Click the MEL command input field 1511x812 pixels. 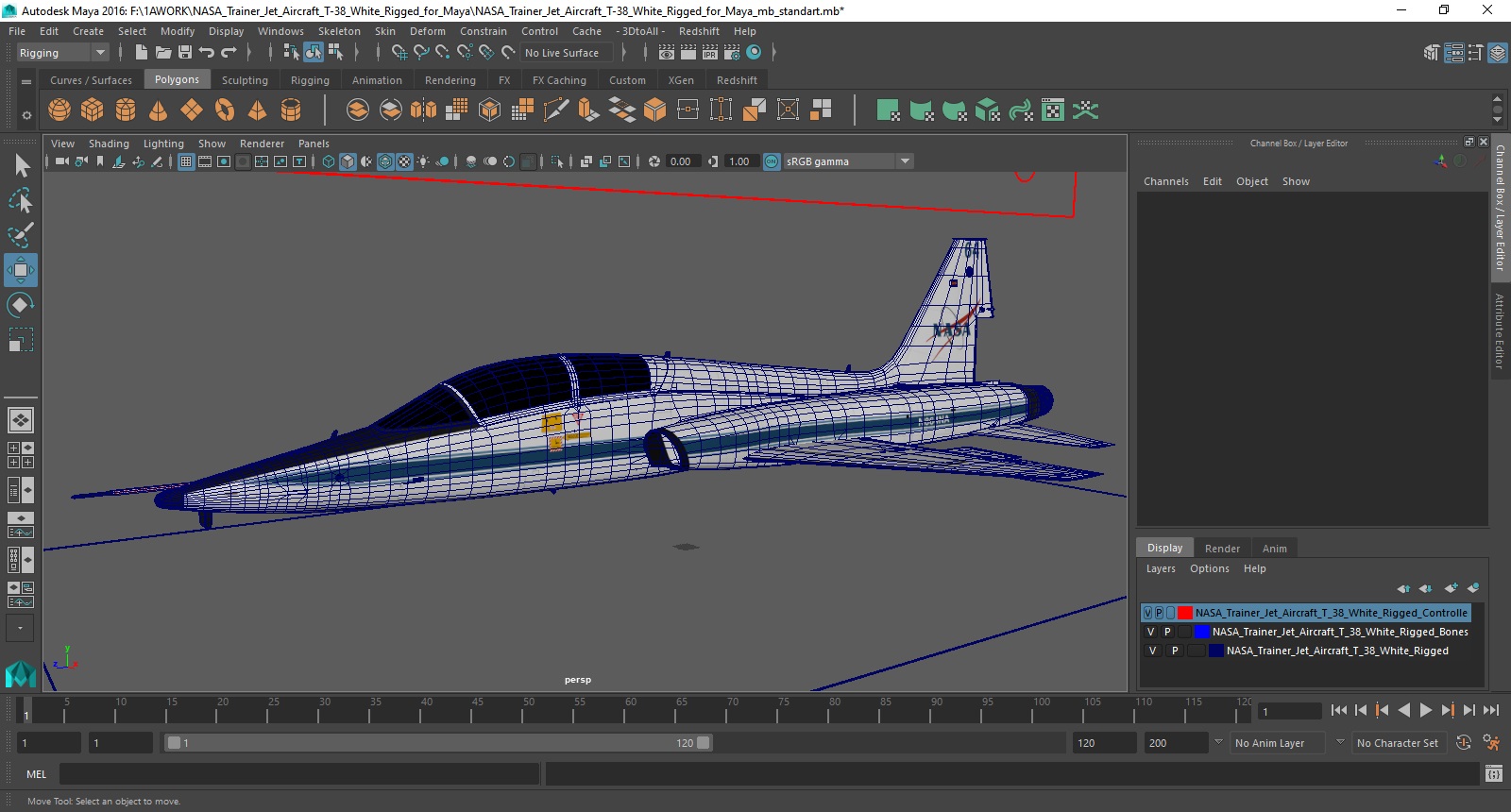coord(299,774)
